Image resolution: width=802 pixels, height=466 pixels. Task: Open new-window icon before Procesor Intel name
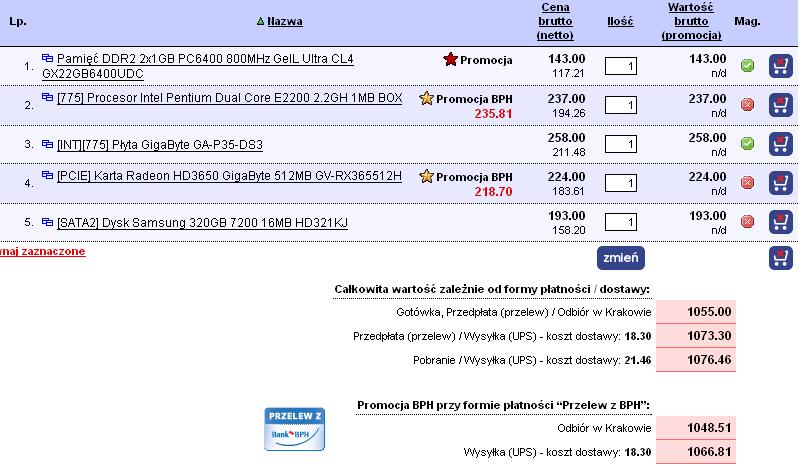coord(48,97)
